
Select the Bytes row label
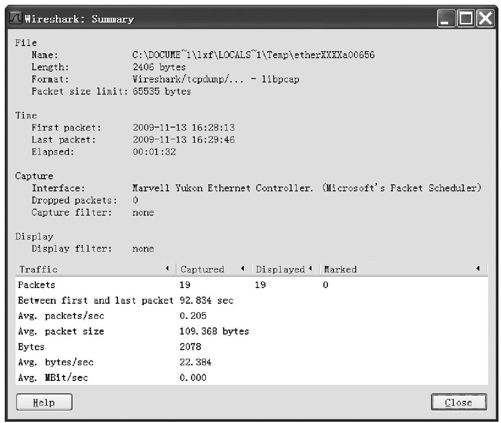pyautogui.click(x=31, y=347)
